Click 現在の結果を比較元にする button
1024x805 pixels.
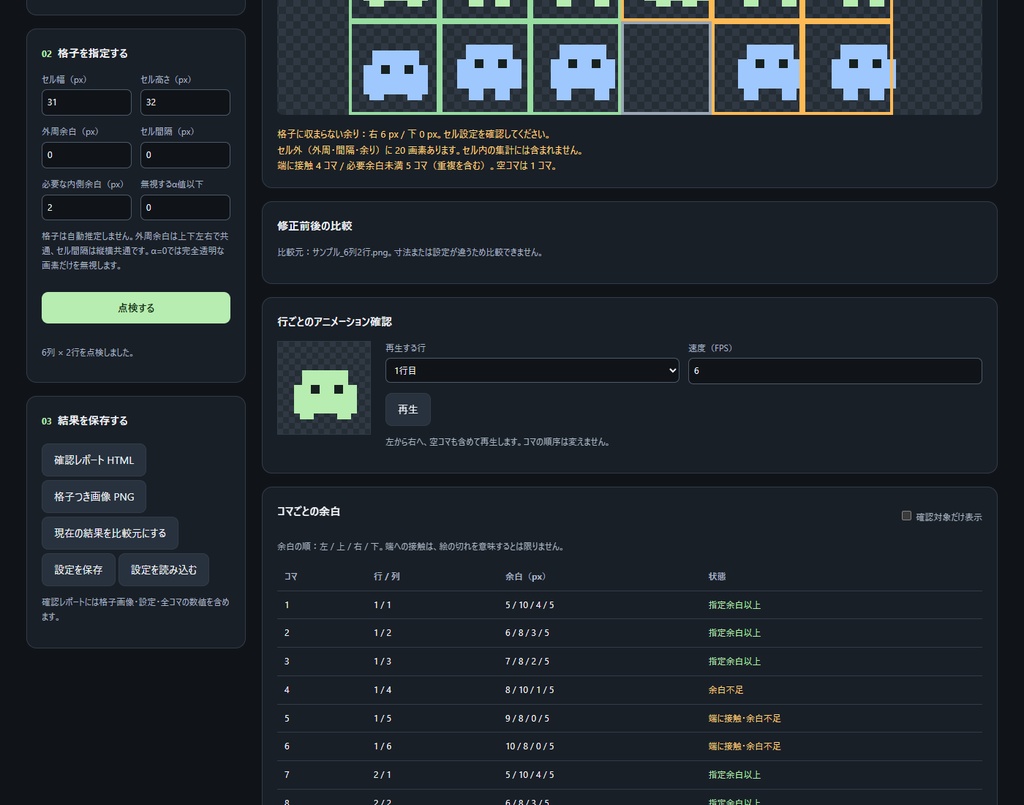[110, 533]
